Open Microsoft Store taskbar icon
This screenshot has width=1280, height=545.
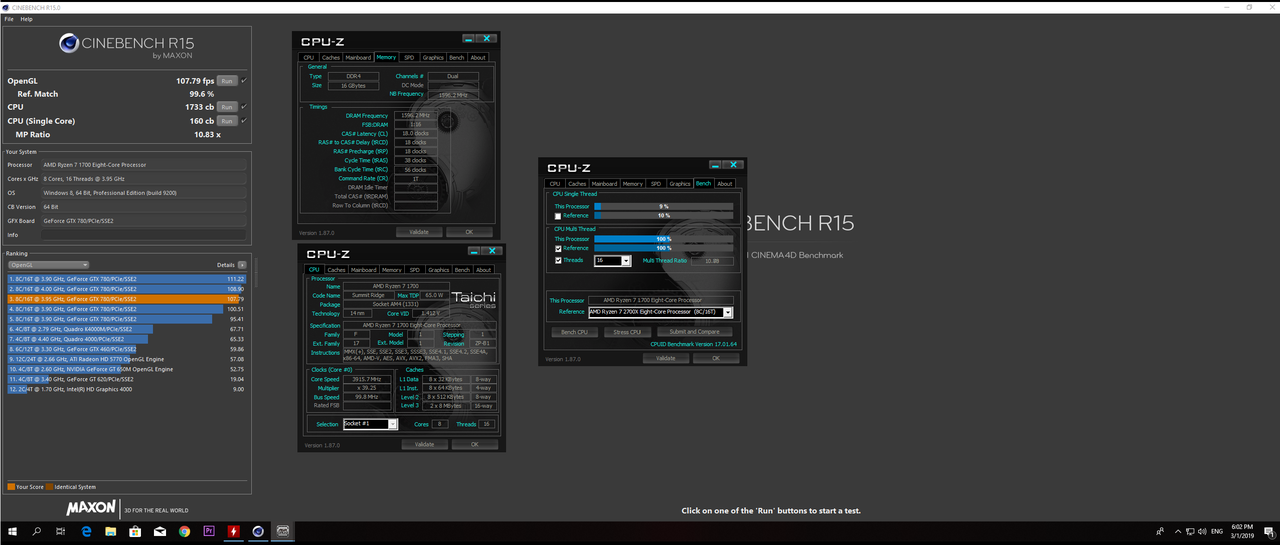pos(134,531)
